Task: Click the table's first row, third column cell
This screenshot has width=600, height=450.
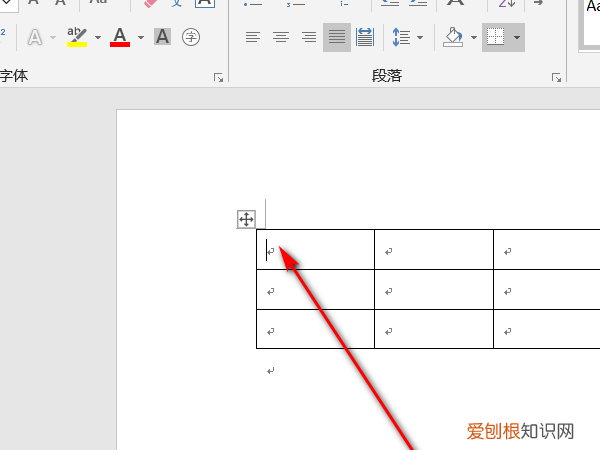Action: pos(547,249)
